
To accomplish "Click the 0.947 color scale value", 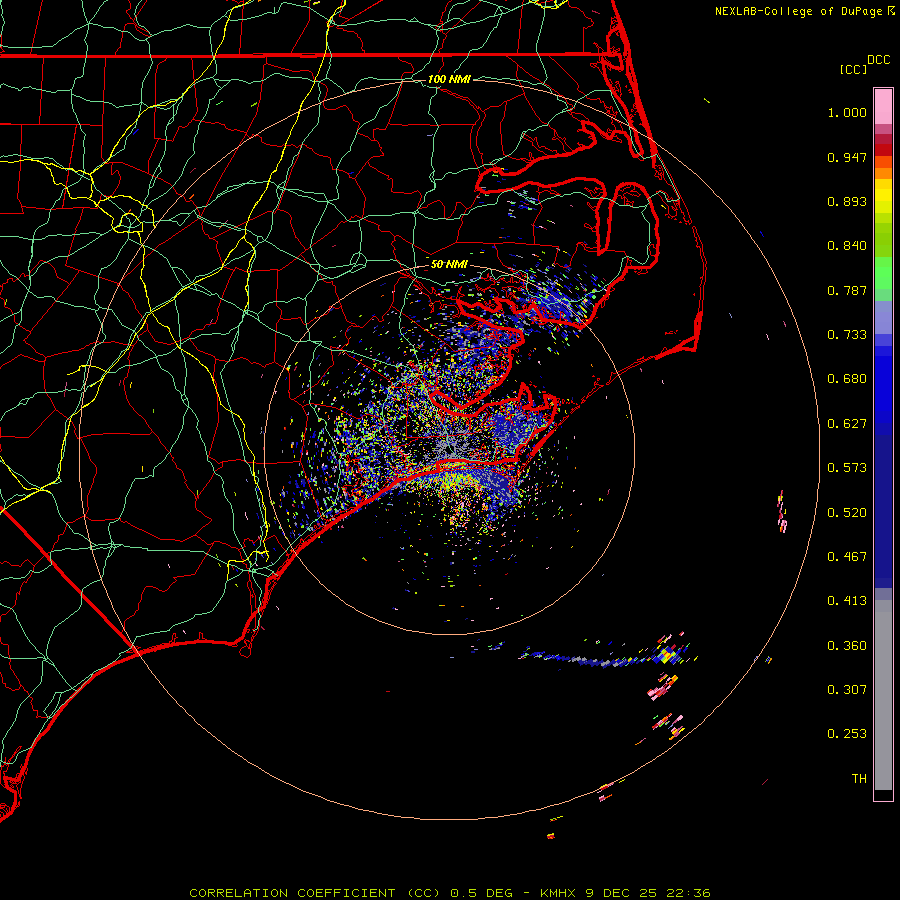I will point(847,157).
